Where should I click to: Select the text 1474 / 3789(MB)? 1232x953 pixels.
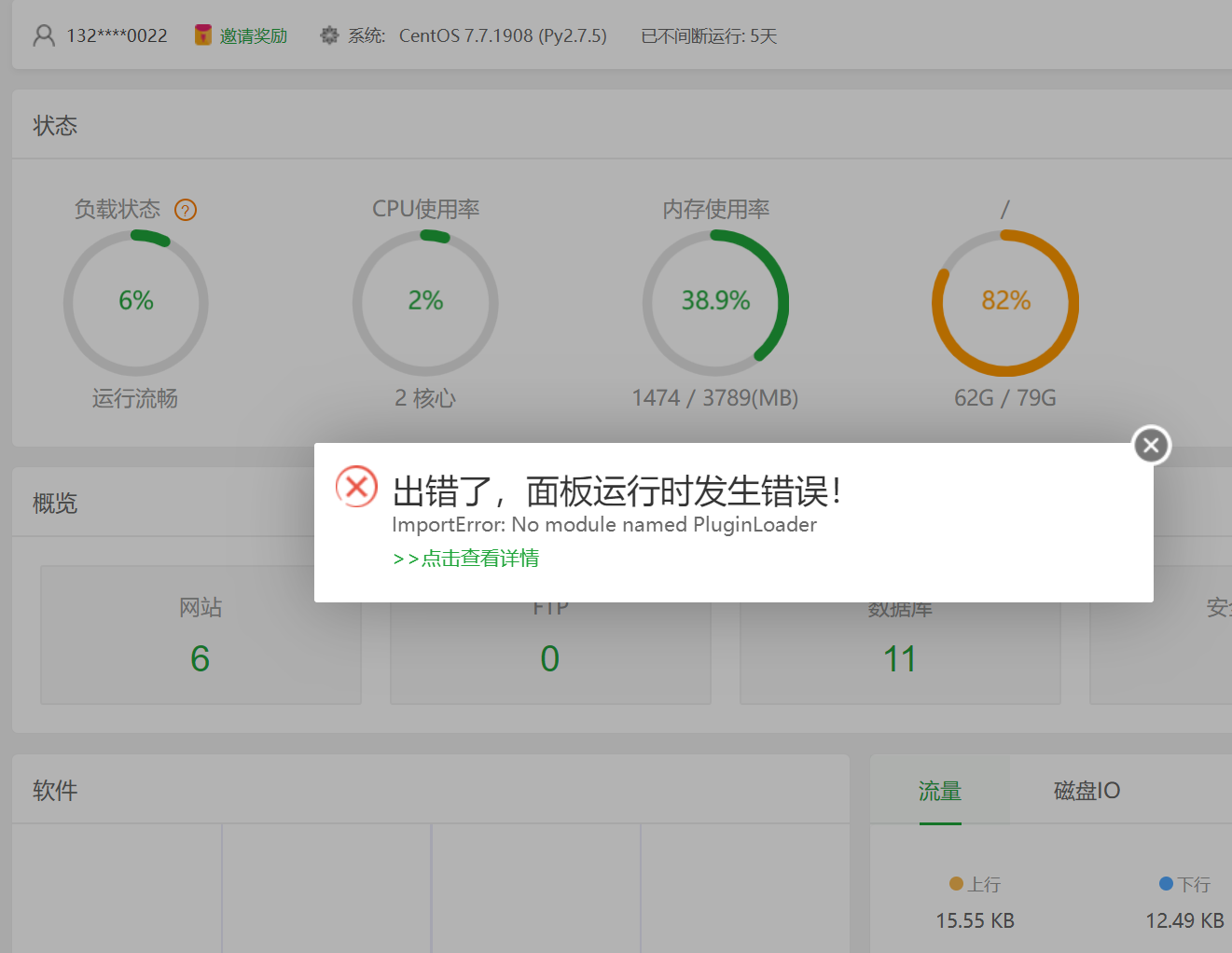[x=715, y=398]
